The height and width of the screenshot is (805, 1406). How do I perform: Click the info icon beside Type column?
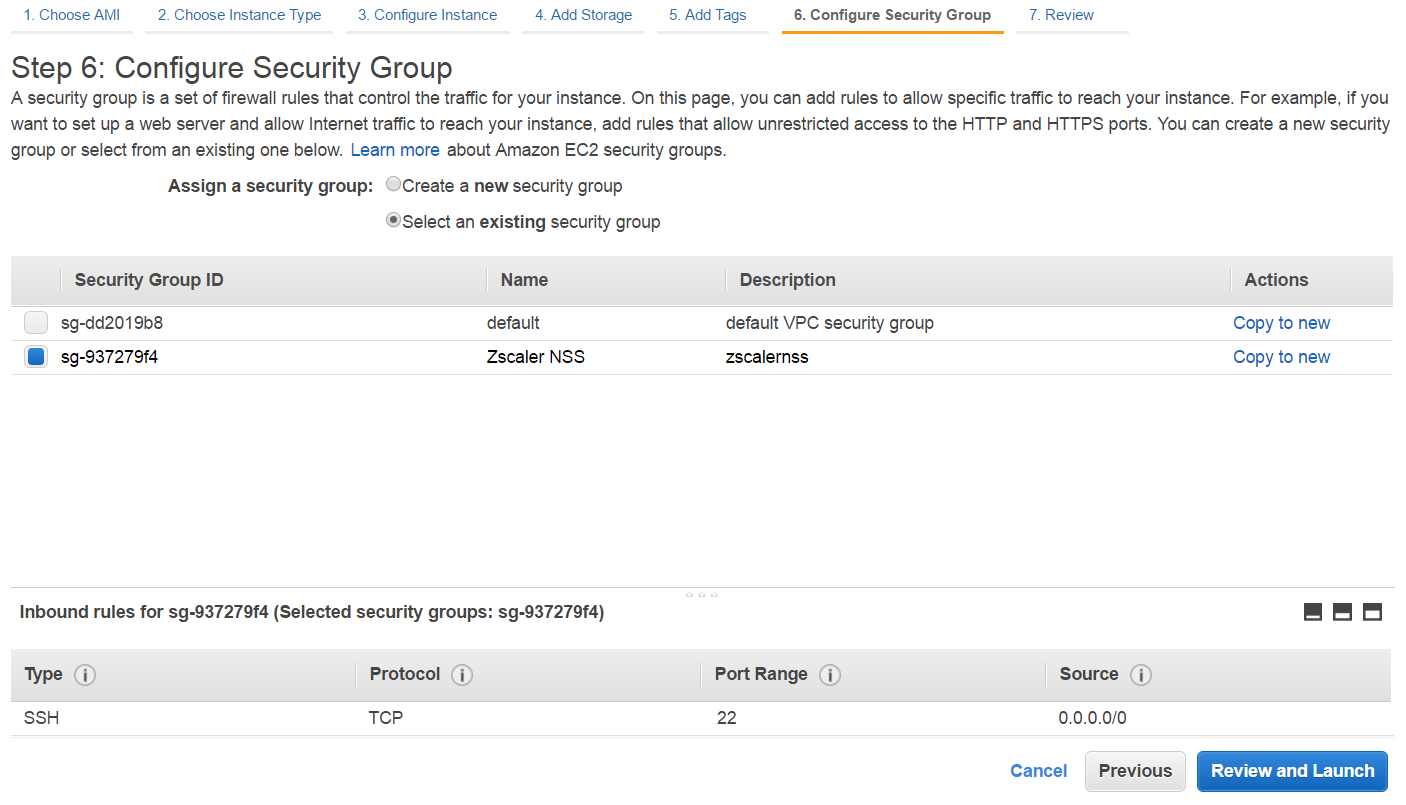click(x=85, y=674)
